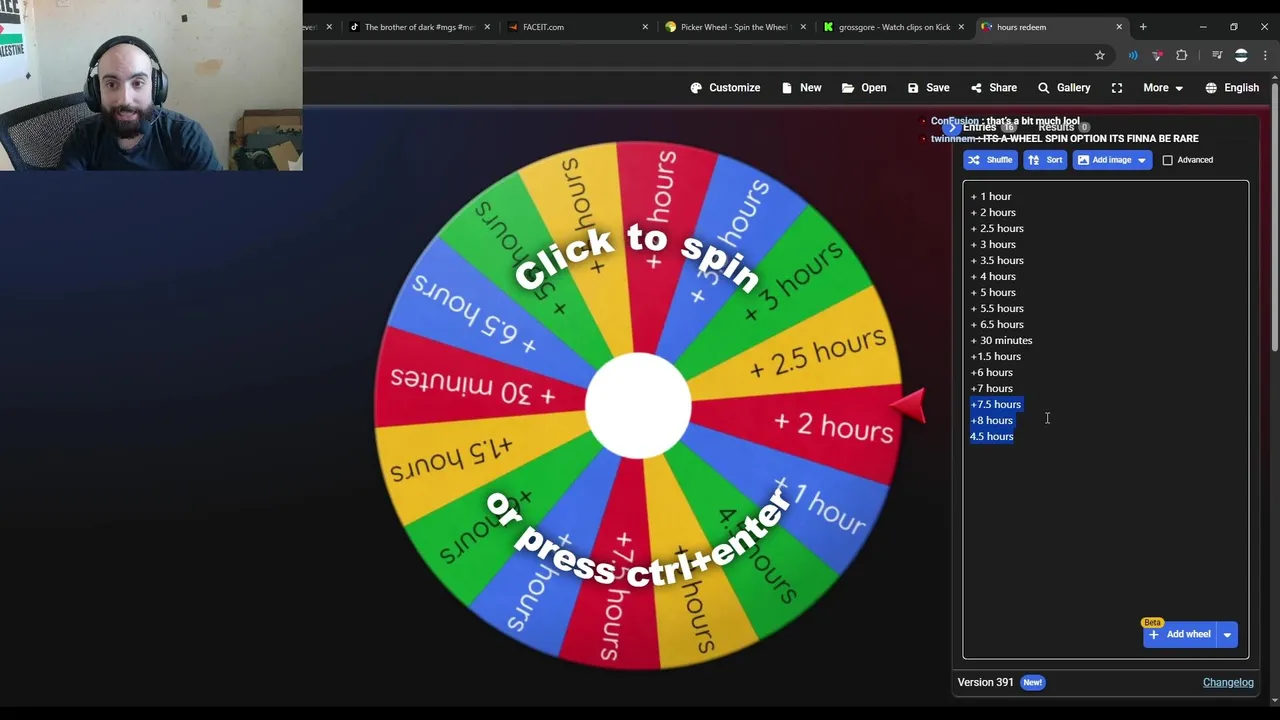Viewport: 1280px width, 720px height.
Task: Click the '4.5 hours' highlighted entry
Action: click(x=991, y=436)
